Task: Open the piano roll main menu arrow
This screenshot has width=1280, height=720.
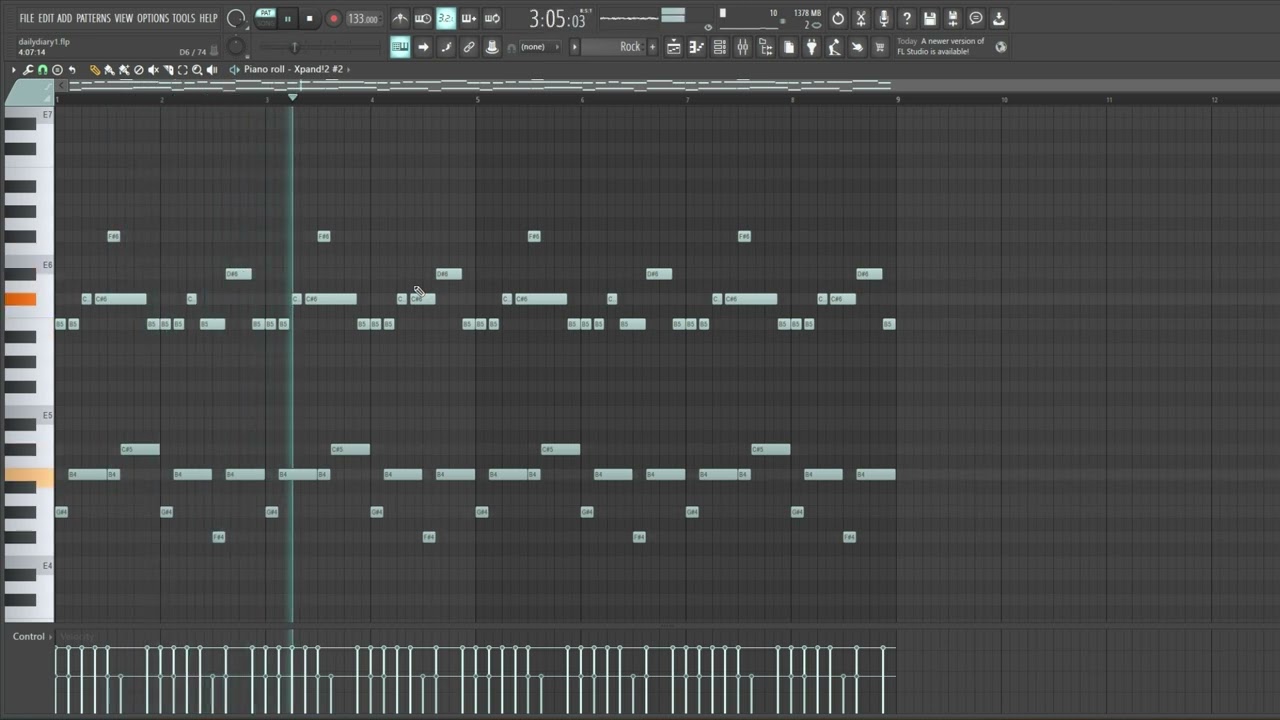Action: tap(14, 70)
